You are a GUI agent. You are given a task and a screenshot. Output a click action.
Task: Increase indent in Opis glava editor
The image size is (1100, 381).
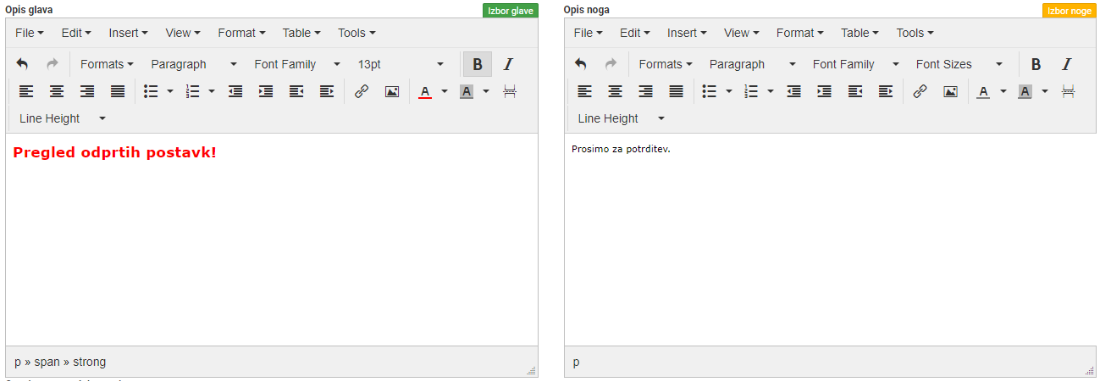266,91
